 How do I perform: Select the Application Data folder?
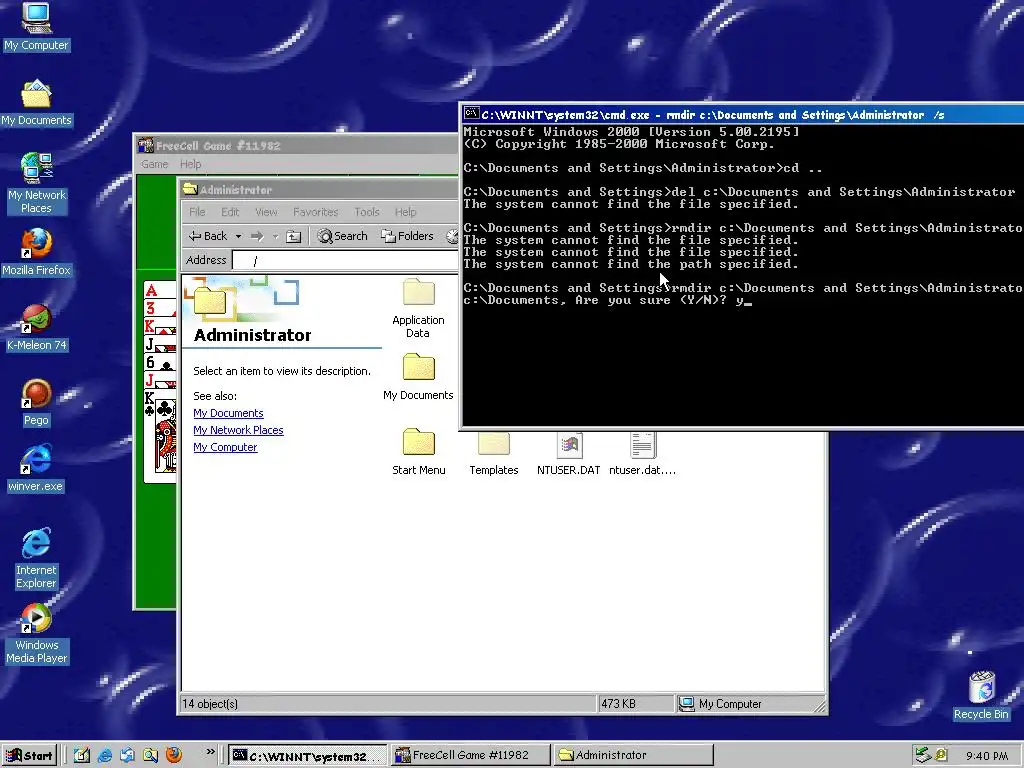(x=418, y=308)
